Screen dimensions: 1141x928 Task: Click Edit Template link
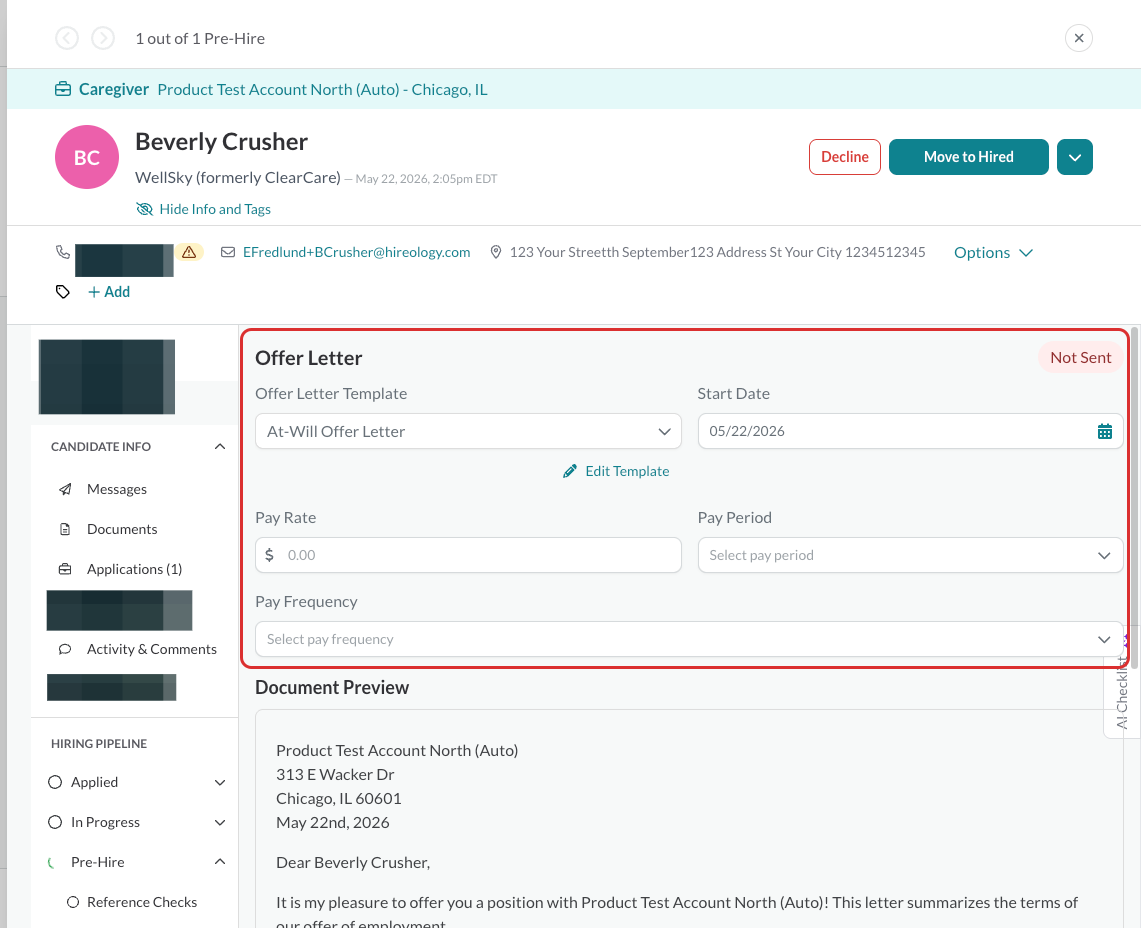[627, 472]
